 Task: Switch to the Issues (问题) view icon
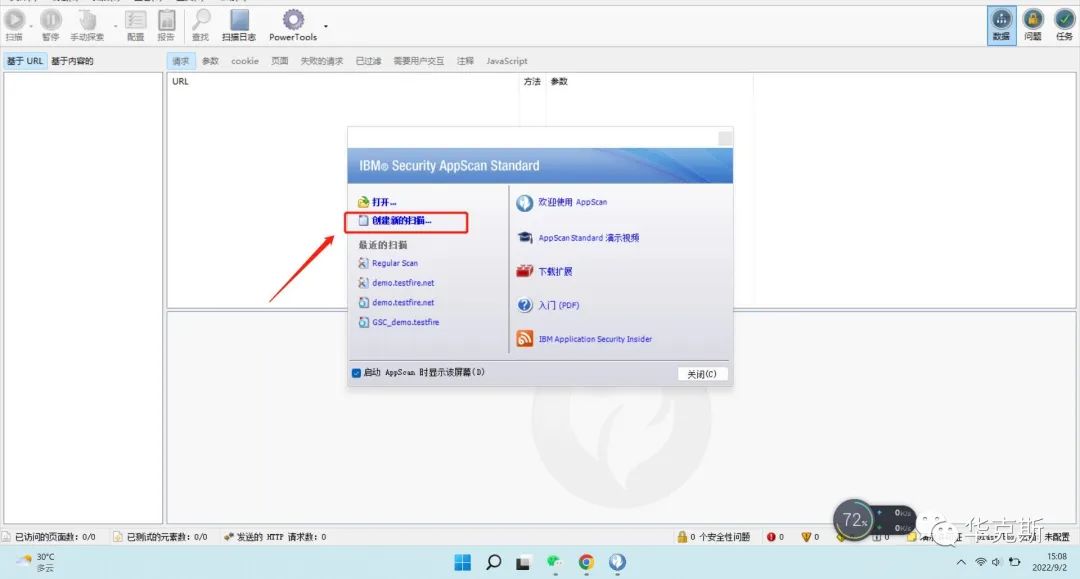click(1033, 20)
